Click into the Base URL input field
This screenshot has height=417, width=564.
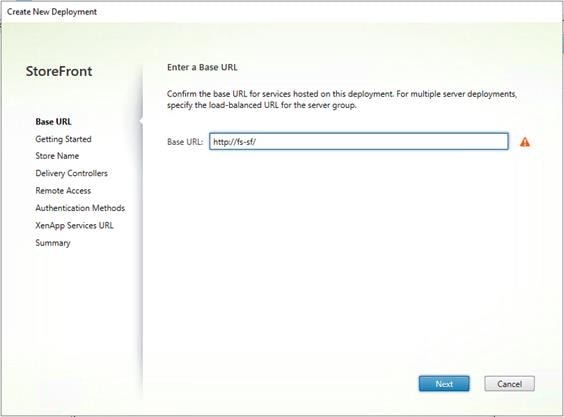[x=359, y=141]
